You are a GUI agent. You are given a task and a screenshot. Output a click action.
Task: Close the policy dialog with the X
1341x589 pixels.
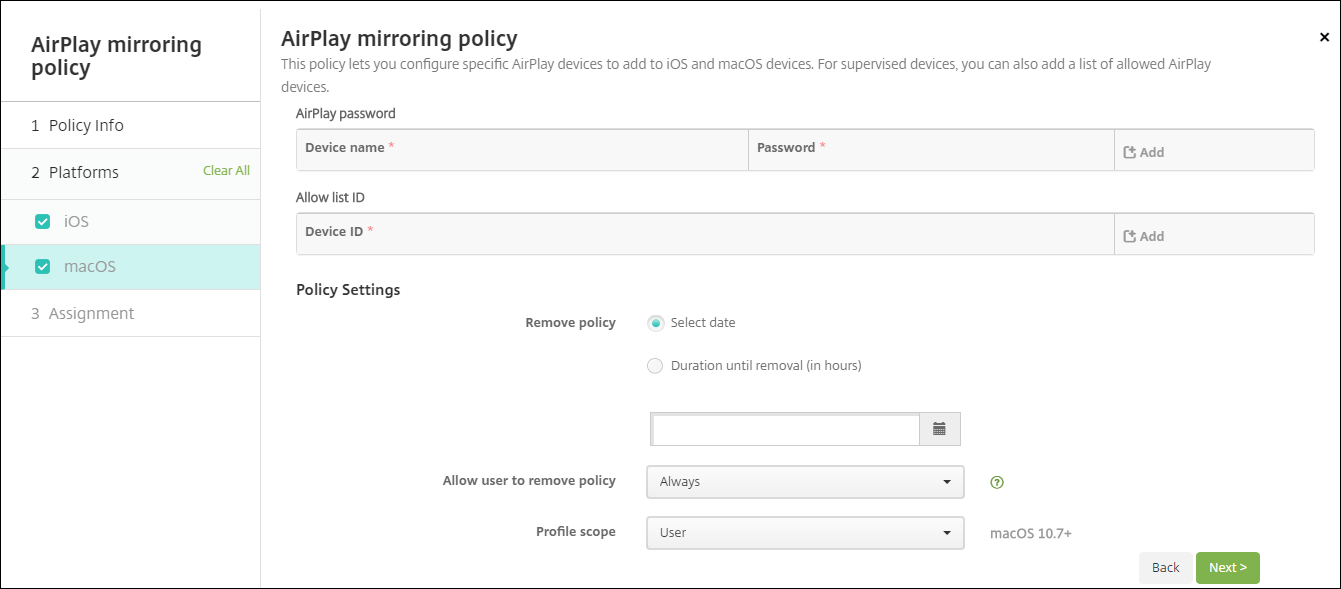(x=1325, y=37)
